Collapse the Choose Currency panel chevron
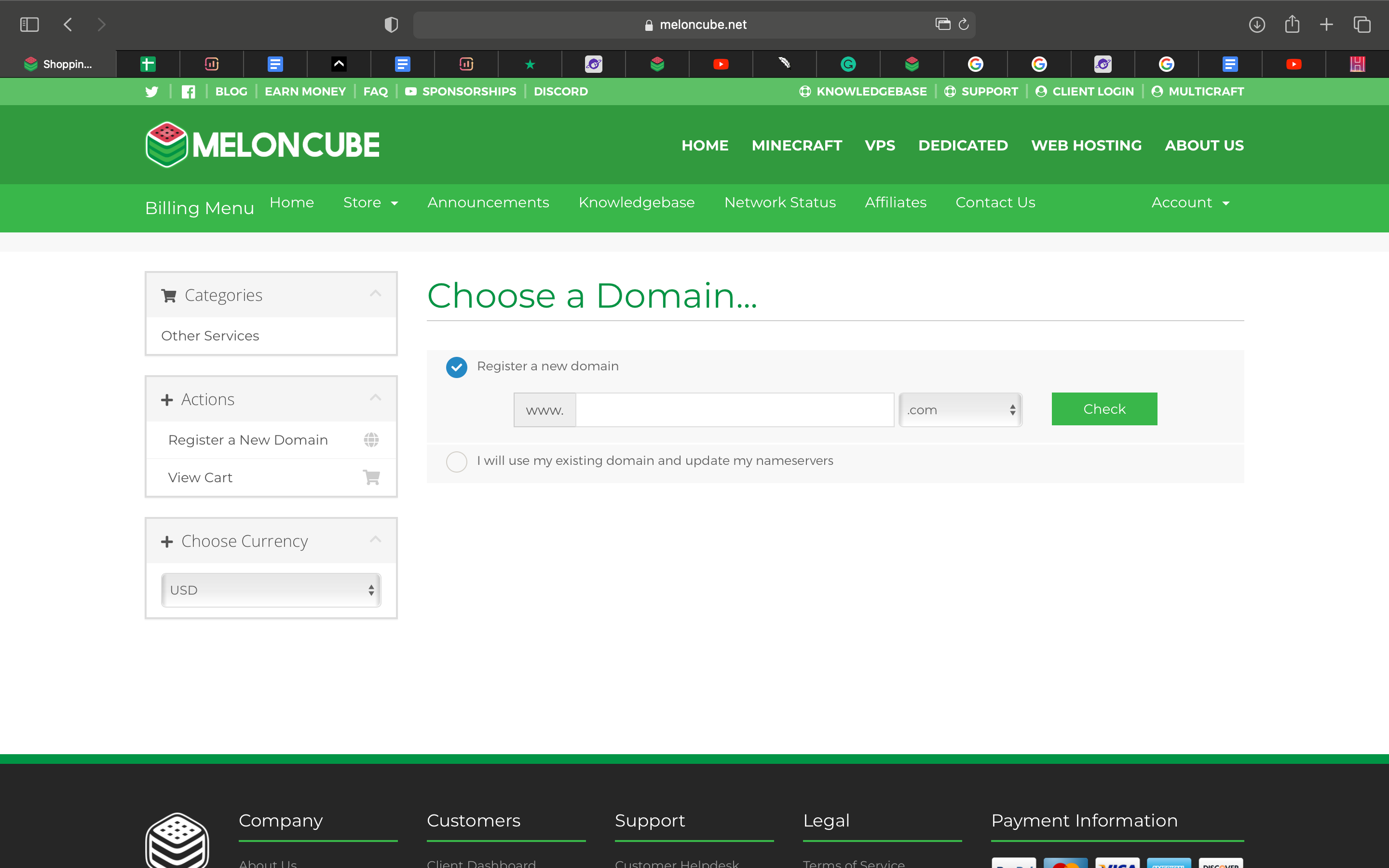Image resolution: width=1389 pixels, height=868 pixels. [x=375, y=540]
